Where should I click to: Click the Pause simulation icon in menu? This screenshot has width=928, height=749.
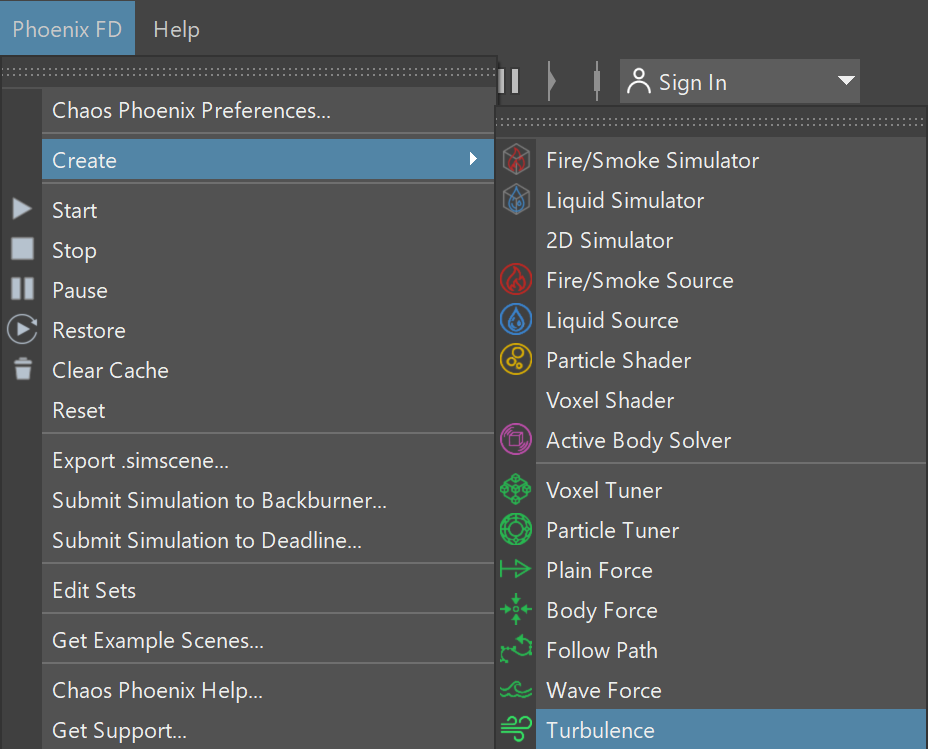click(22, 289)
